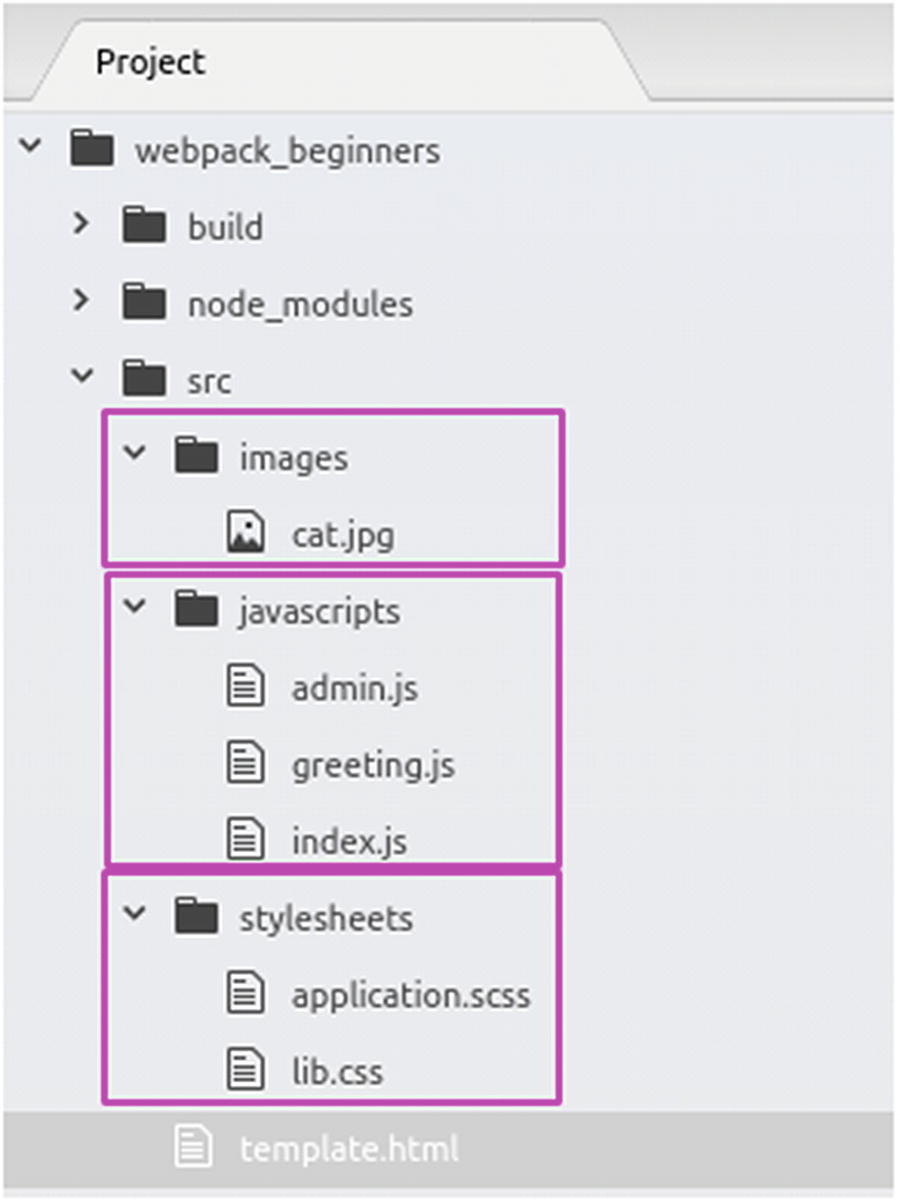Collapse the images folder chevron
Viewport: 900px width, 1204px height.
(x=133, y=455)
